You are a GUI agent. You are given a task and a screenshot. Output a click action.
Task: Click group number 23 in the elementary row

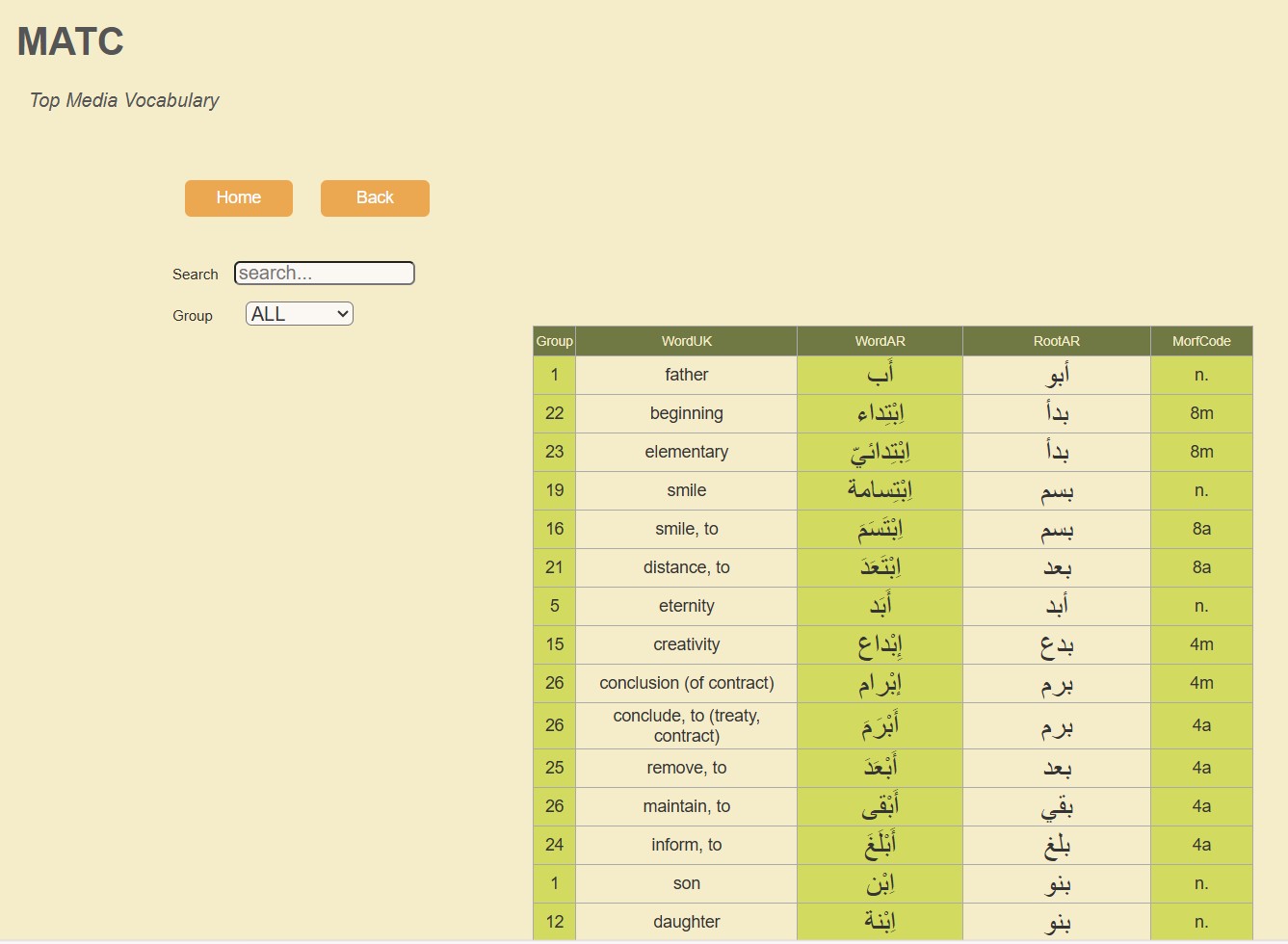pyautogui.click(x=554, y=452)
